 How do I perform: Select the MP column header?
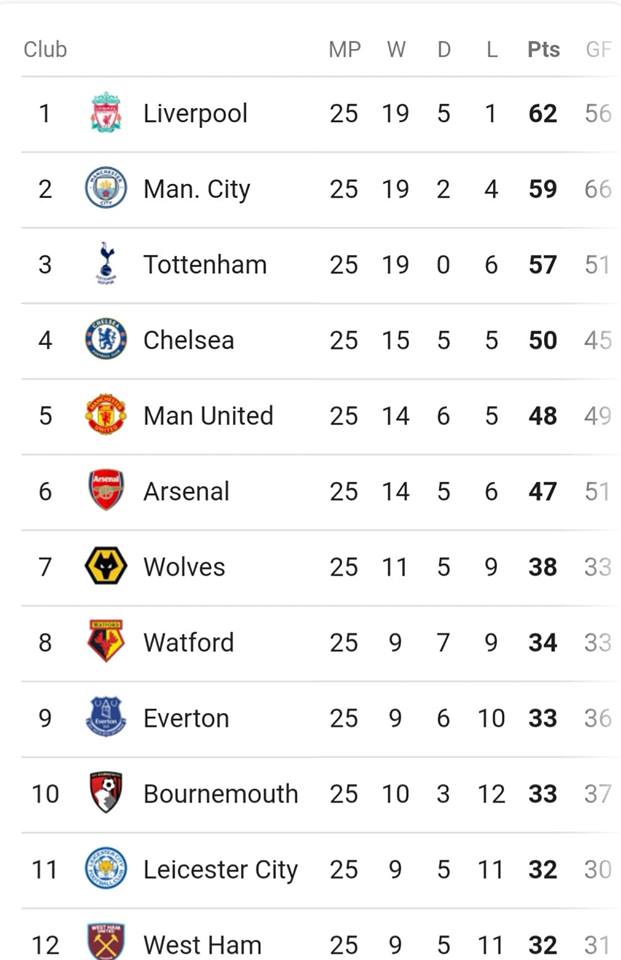click(345, 50)
